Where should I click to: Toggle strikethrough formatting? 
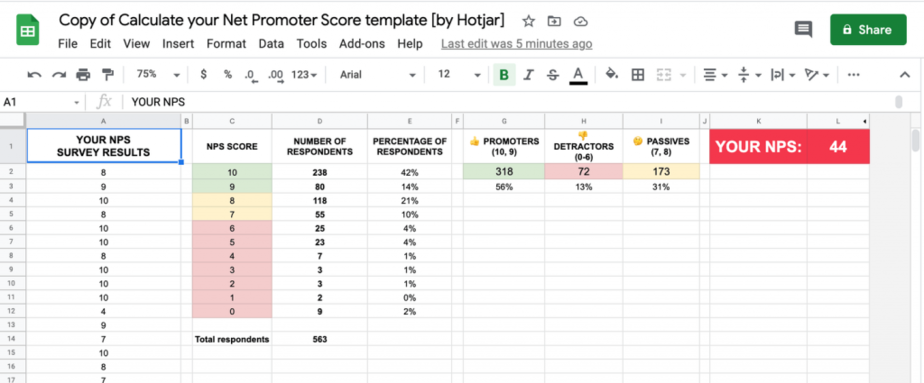pos(553,75)
